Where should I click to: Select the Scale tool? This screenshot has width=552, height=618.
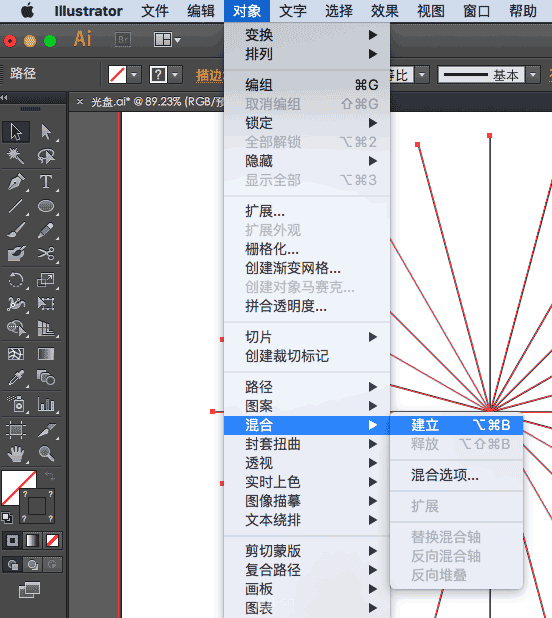pyautogui.click(x=46, y=280)
